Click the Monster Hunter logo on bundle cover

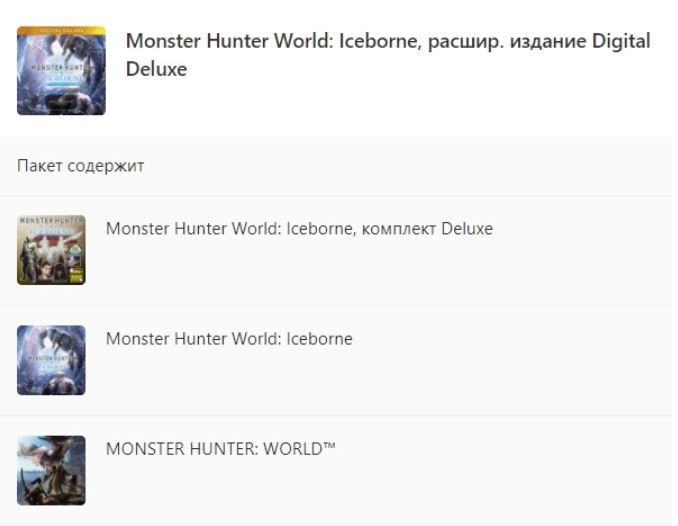pos(61,73)
